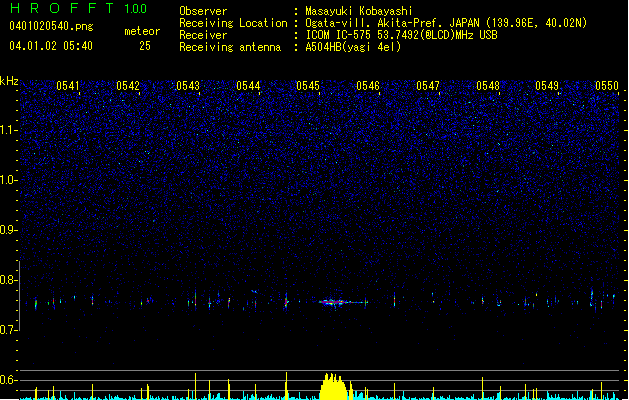The height and width of the screenshot is (400, 629).
Task: Click the 0544 time marker
Action: pos(248,86)
